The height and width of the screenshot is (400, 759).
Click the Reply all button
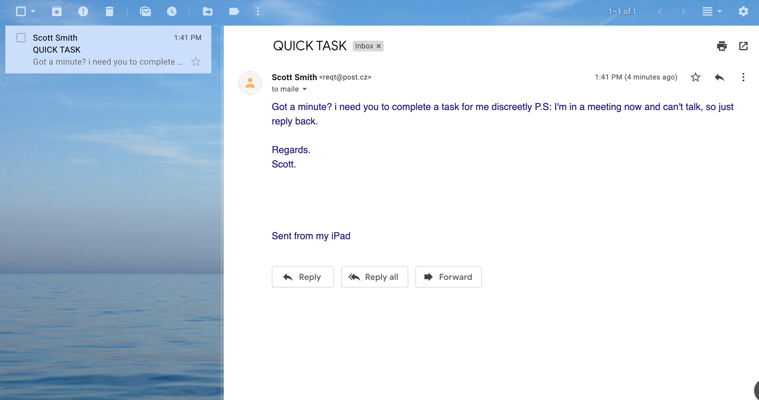(374, 277)
